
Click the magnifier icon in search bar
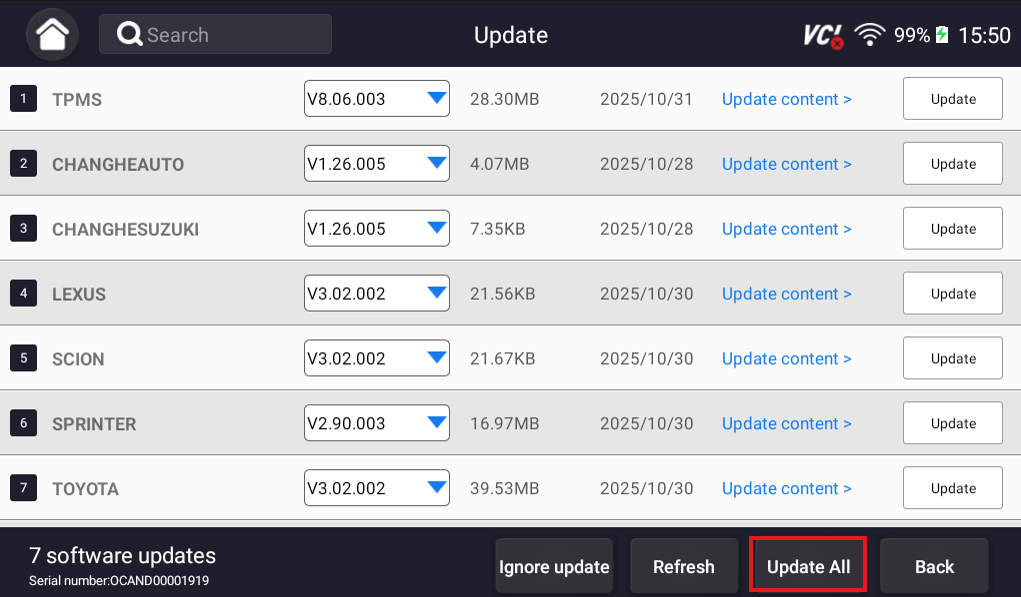pos(129,33)
